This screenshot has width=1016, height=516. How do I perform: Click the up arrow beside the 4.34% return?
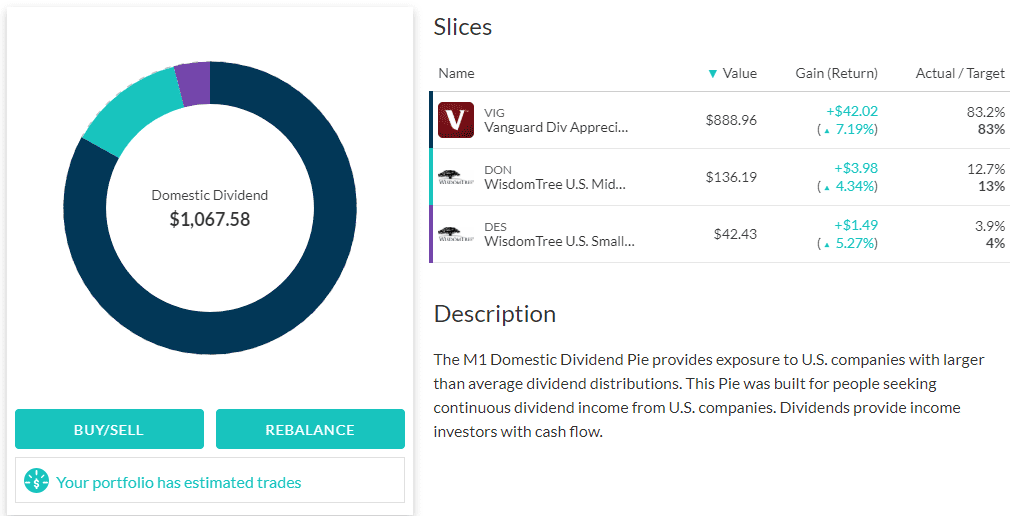827,187
